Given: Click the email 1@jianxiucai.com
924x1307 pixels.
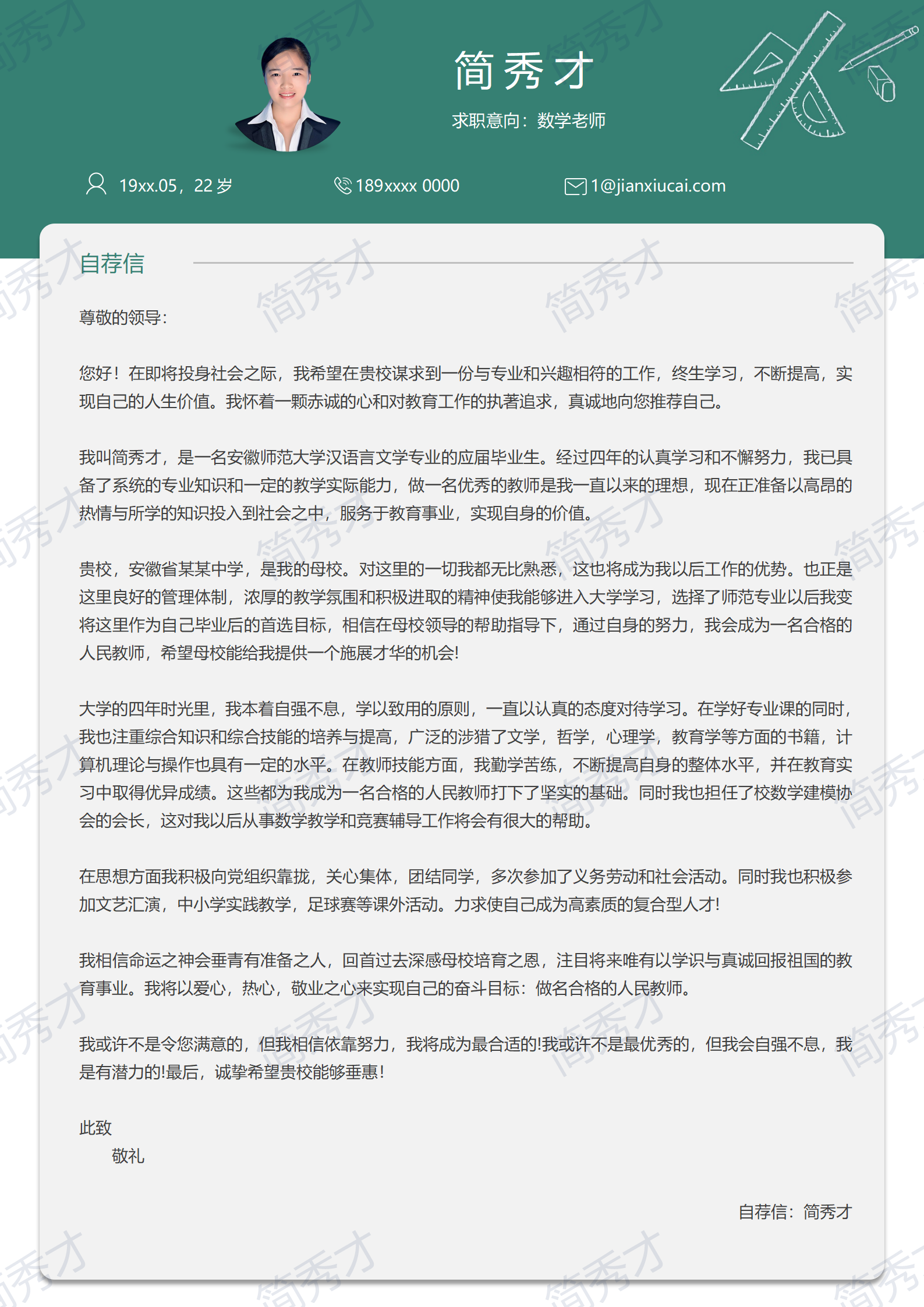Looking at the screenshot, I should click(x=658, y=186).
